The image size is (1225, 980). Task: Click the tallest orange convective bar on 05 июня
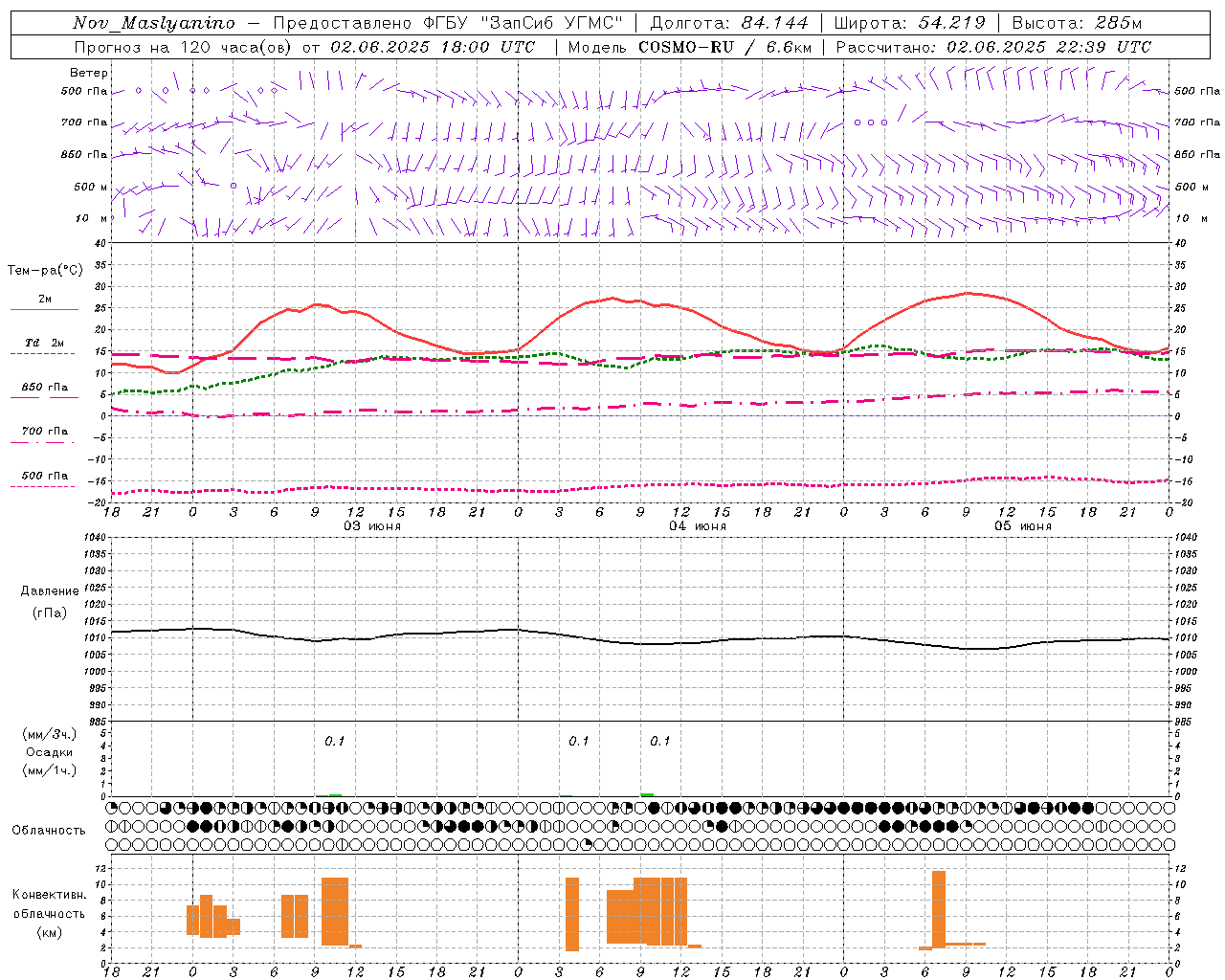(x=939, y=909)
